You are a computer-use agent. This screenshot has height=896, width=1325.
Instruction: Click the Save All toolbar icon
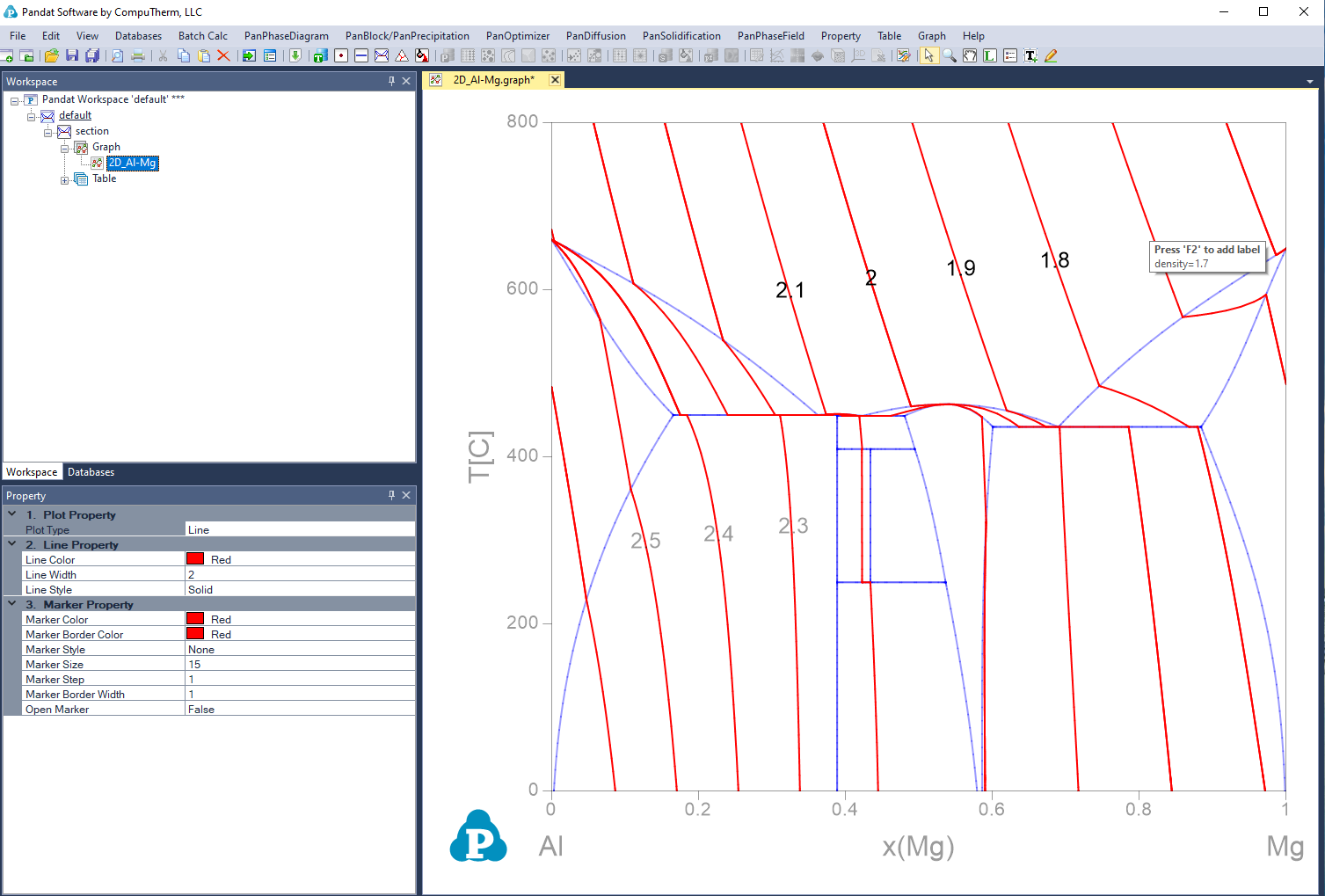pos(92,55)
